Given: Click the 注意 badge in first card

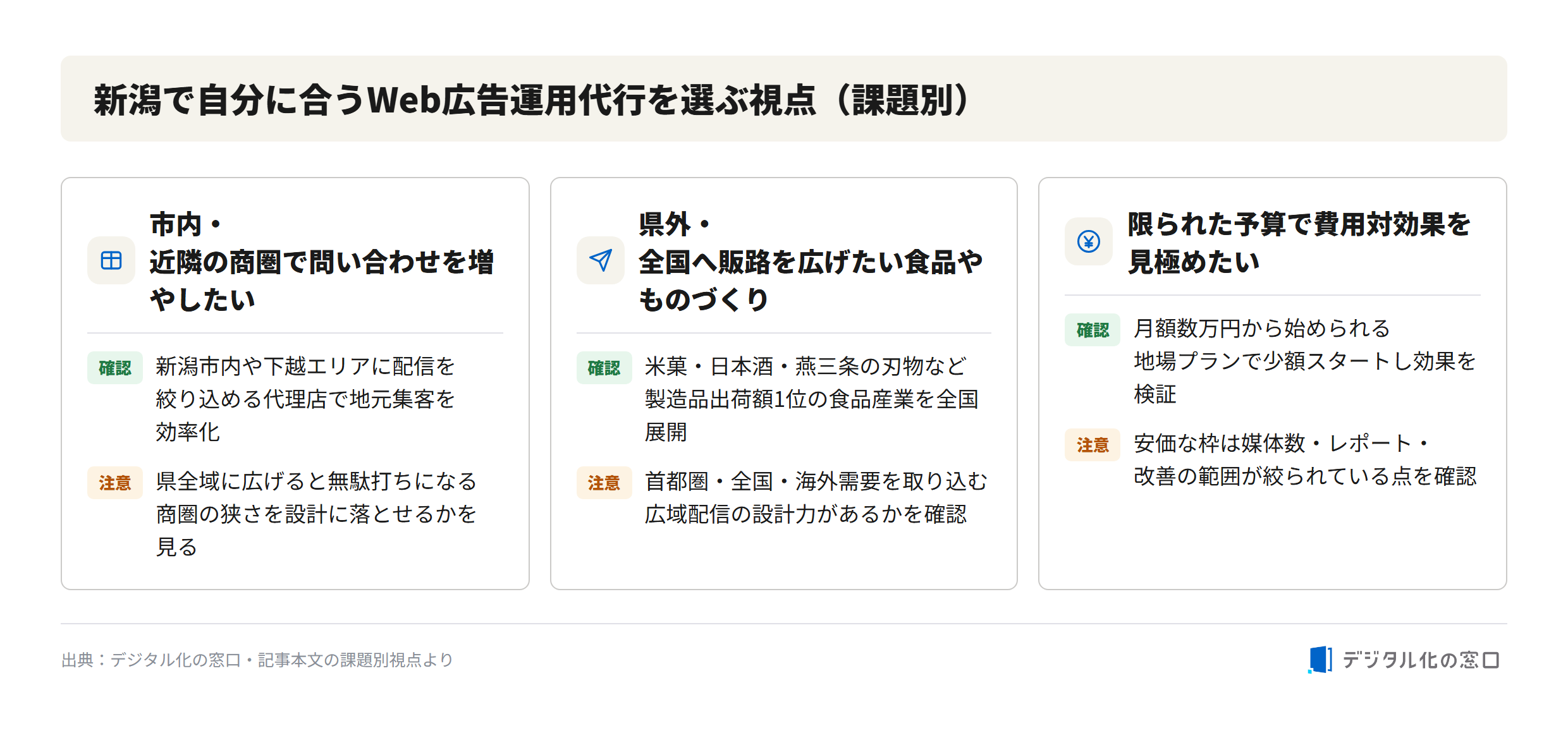Looking at the screenshot, I should 115,483.
